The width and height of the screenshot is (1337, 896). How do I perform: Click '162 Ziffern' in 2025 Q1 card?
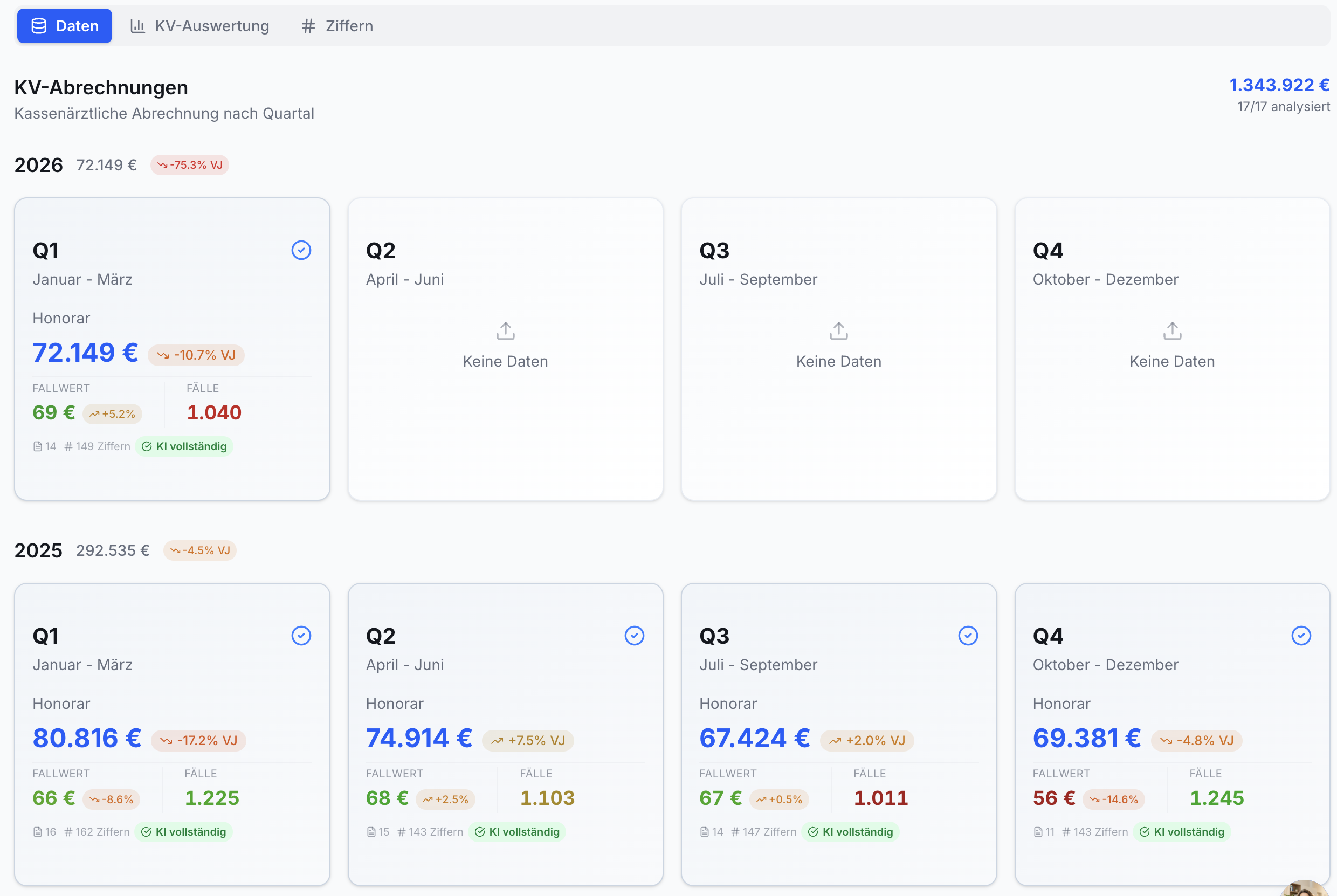point(97,832)
